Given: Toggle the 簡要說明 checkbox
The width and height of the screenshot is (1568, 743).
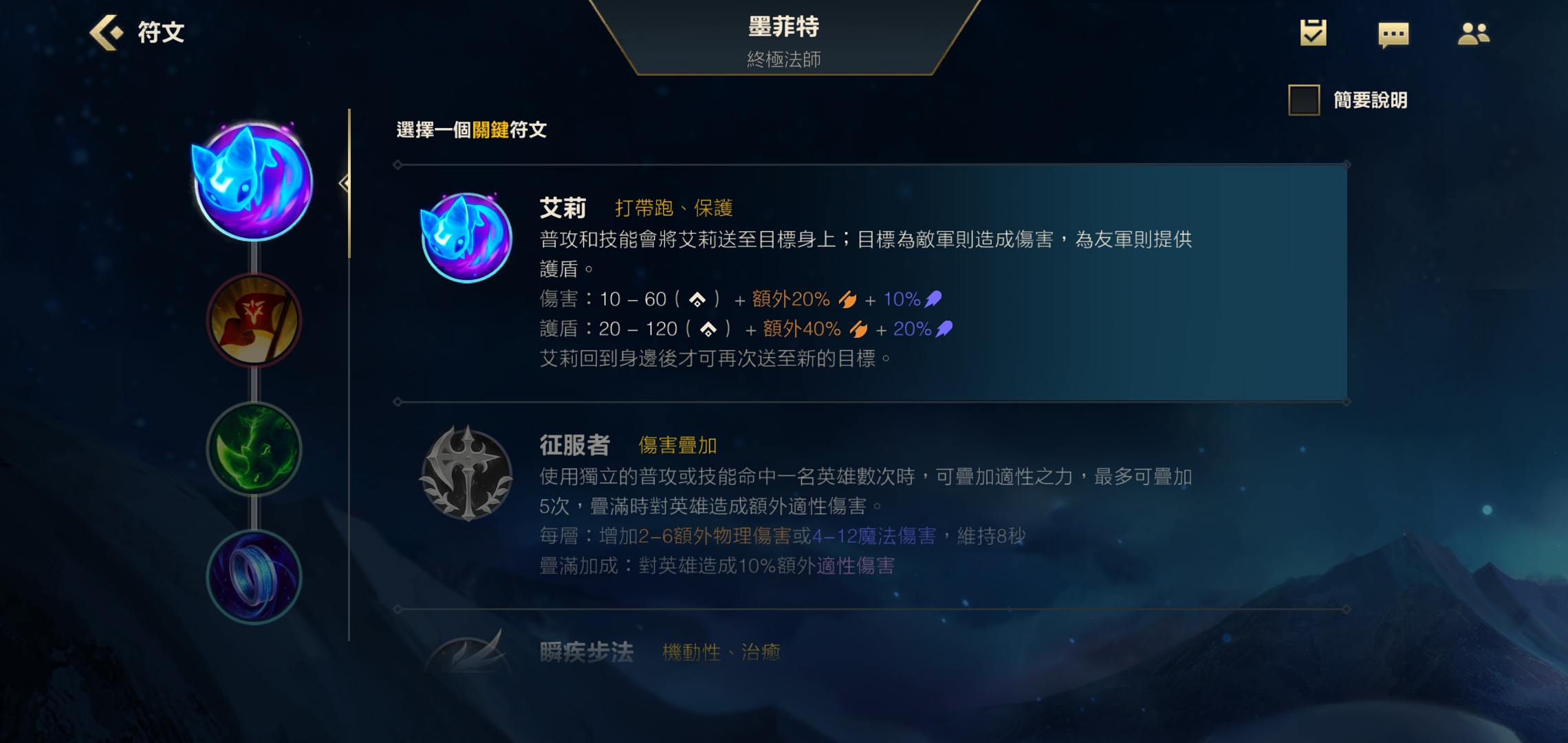Looking at the screenshot, I should (1304, 100).
